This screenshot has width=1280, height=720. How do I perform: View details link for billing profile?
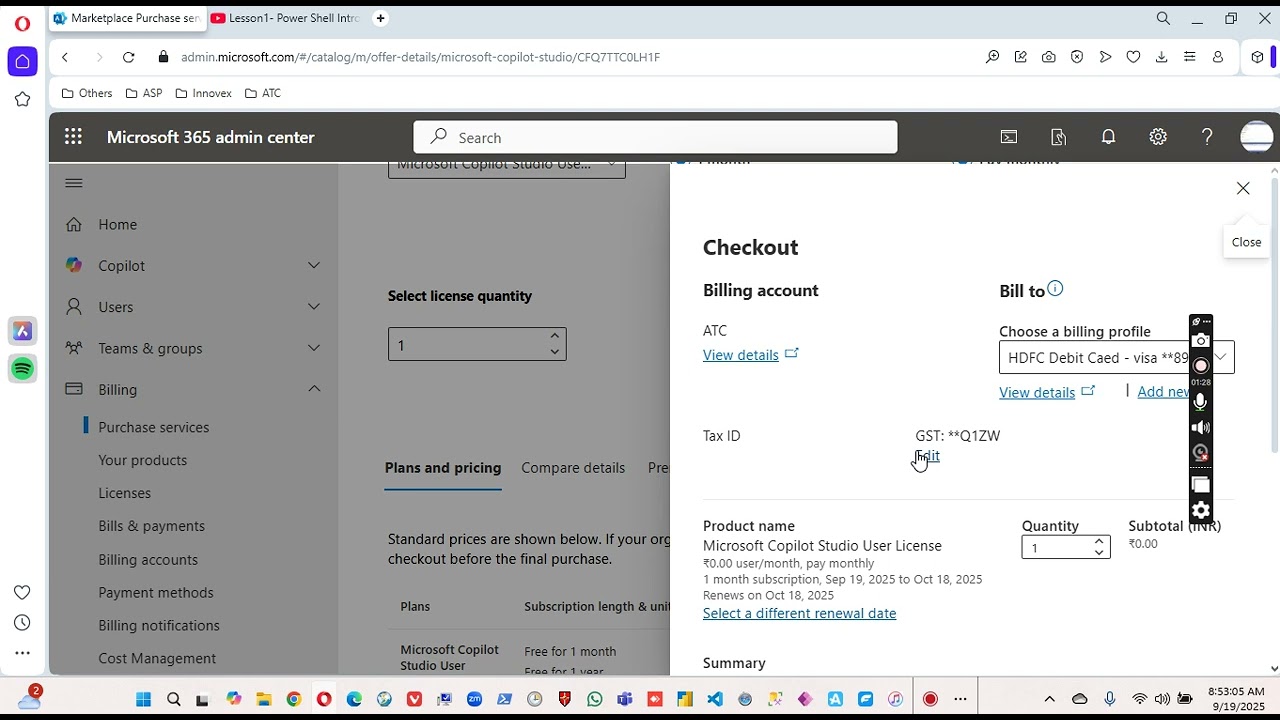[x=1037, y=392]
